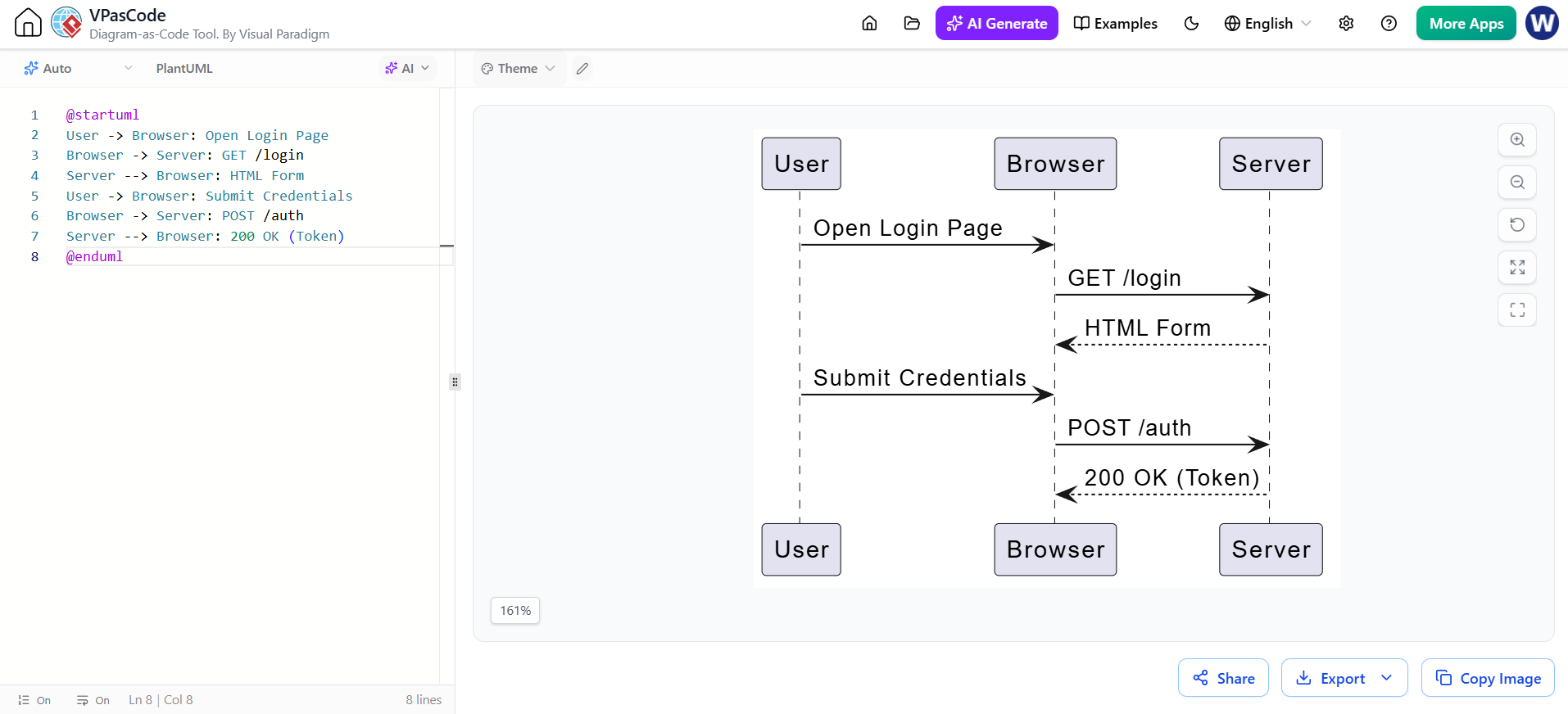The image size is (1568, 714).
Task: Click the 'Open Login Page' message label in diagram
Action: click(x=908, y=228)
